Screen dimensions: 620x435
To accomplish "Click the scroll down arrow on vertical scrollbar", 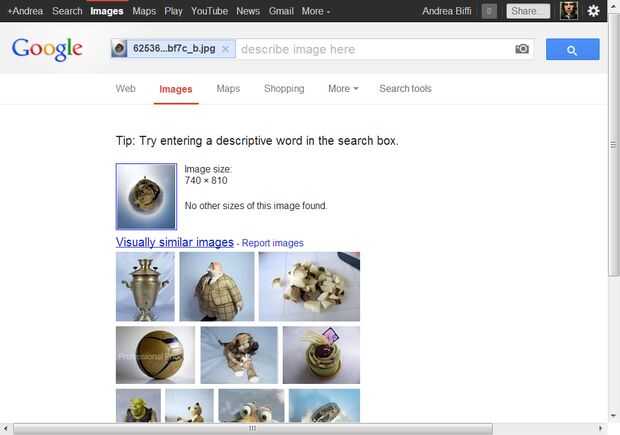I will pyautogui.click(x=613, y=416).
